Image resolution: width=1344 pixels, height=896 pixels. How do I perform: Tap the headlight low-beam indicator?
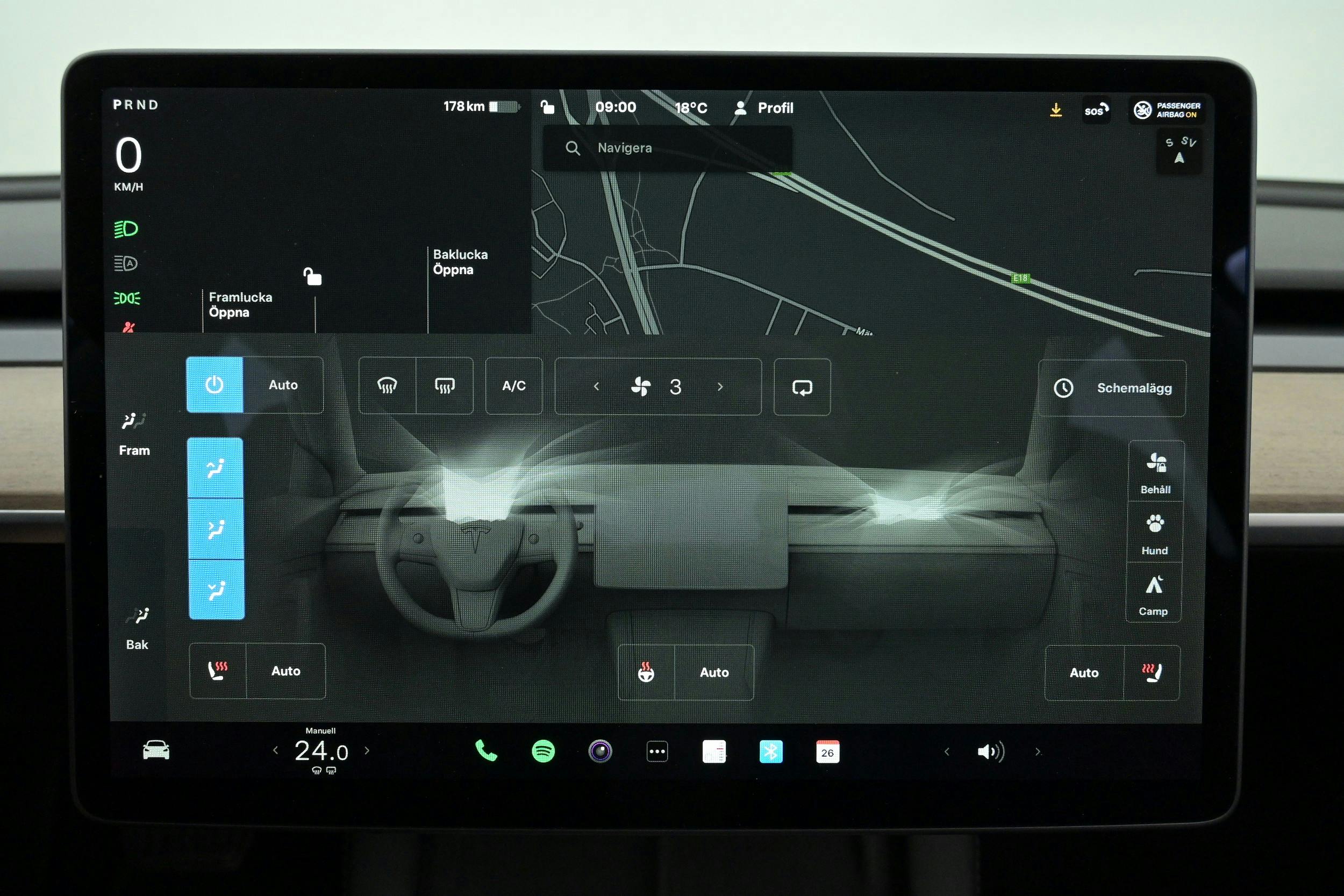pyautogui.click(x=126, y=229)
